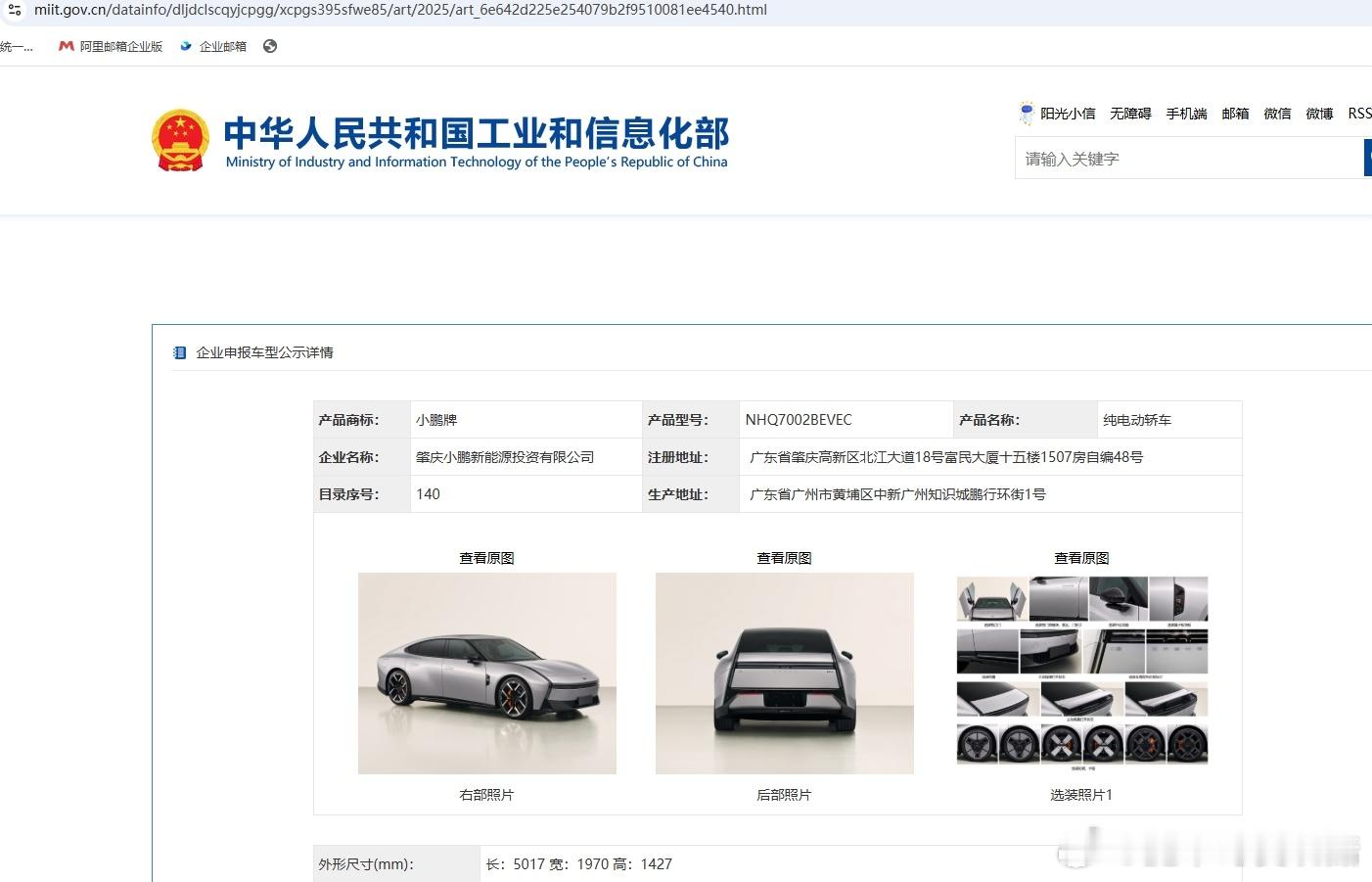Click 查看原图 above the optional equipment photo
This screenshot has width=1372, height=882.
point(1081,558)
